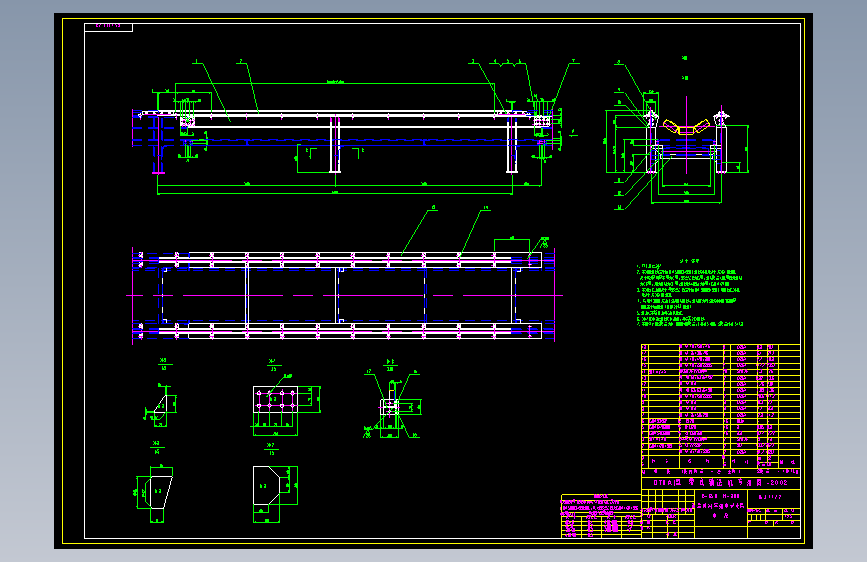867x562 pixels.
Task: Select the title text ending in -2002
Action: pyautogui.click(x=720, y=483)
